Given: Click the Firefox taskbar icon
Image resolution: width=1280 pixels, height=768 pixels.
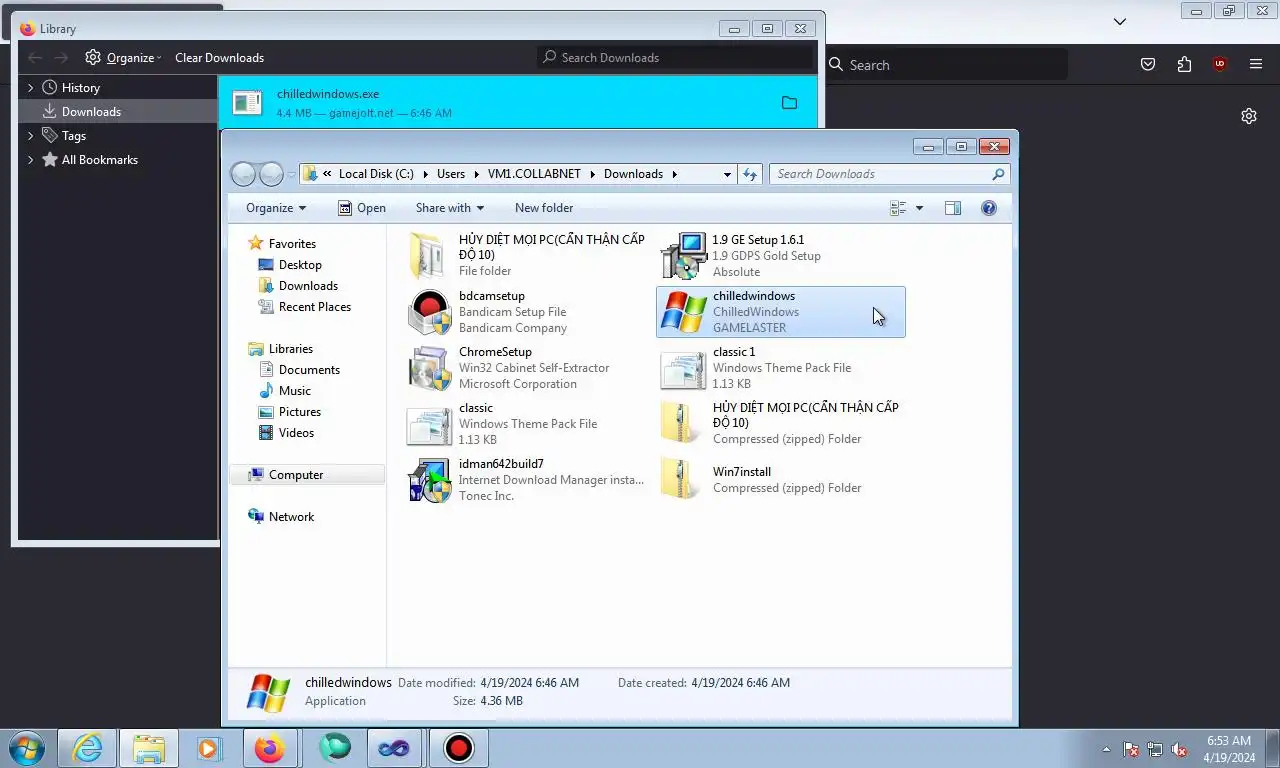Looking at the screenshot, I should pos(270,748).
